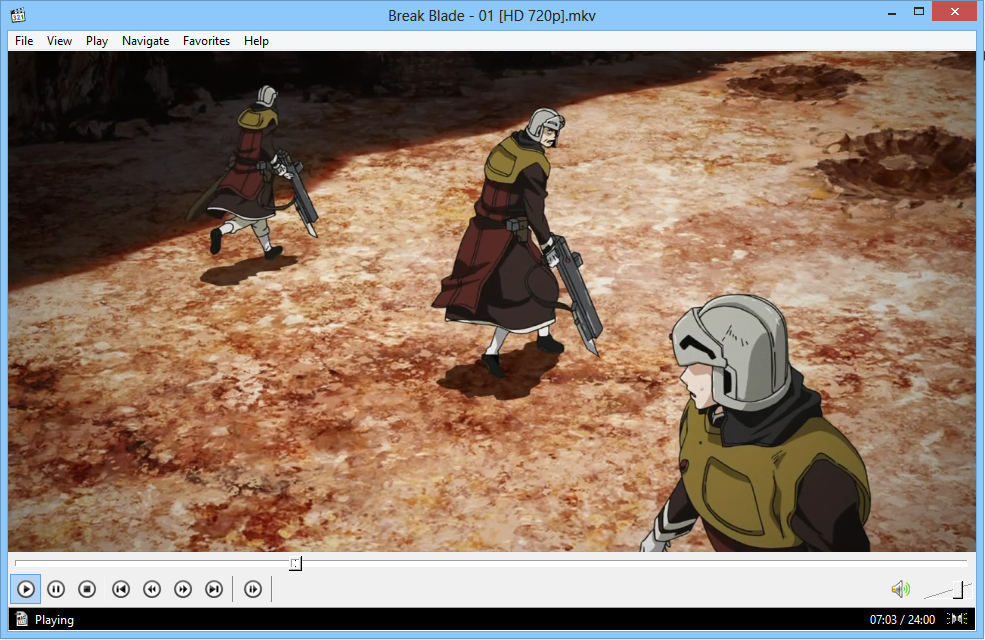
Task: Increase playback speed with the fast-forward icon
Action: pos(183,589)
